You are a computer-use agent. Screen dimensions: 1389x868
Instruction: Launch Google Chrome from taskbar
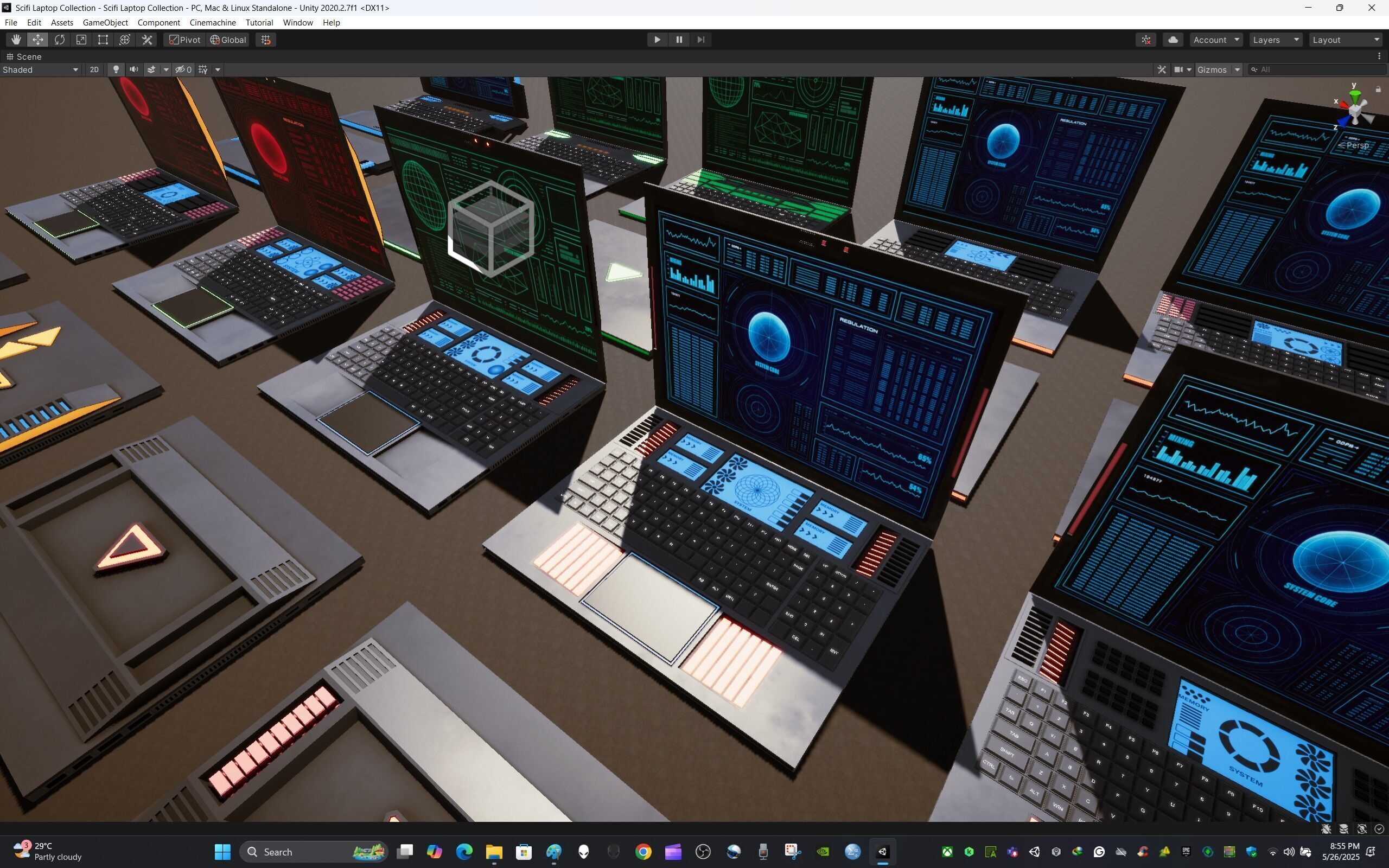[643, 852]
